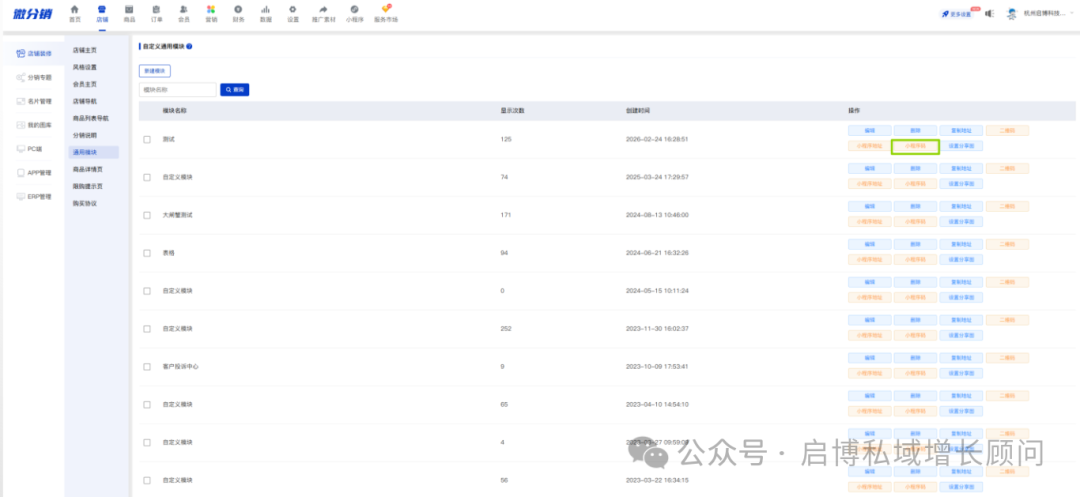
Task: Focus the 模块名称 search input field
Action: coord(177,90)
